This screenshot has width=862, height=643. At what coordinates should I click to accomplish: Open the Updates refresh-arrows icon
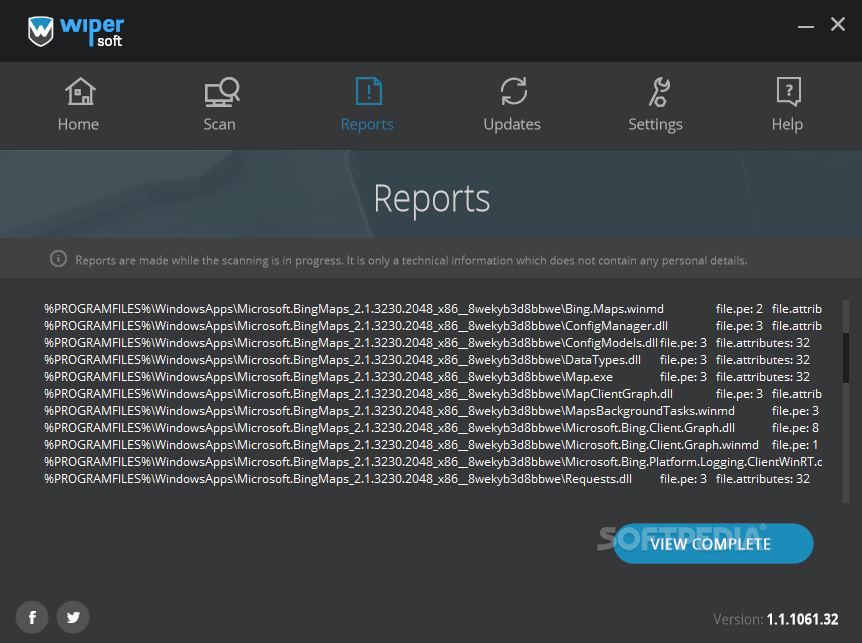point(513,91)
